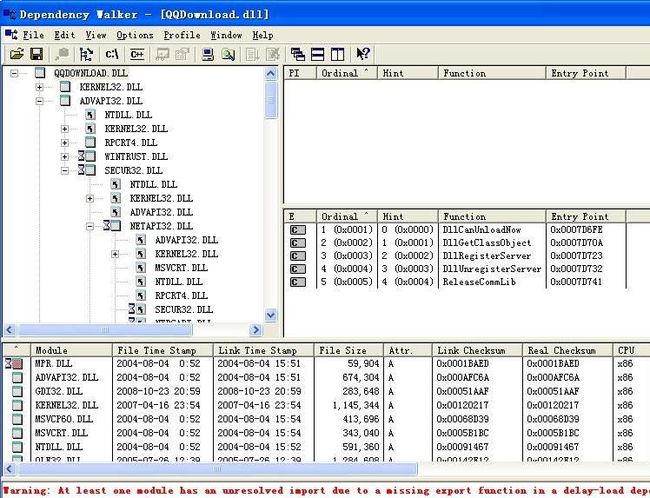
Task: Sort imports pane by PI column header
Action: point(300,73)
